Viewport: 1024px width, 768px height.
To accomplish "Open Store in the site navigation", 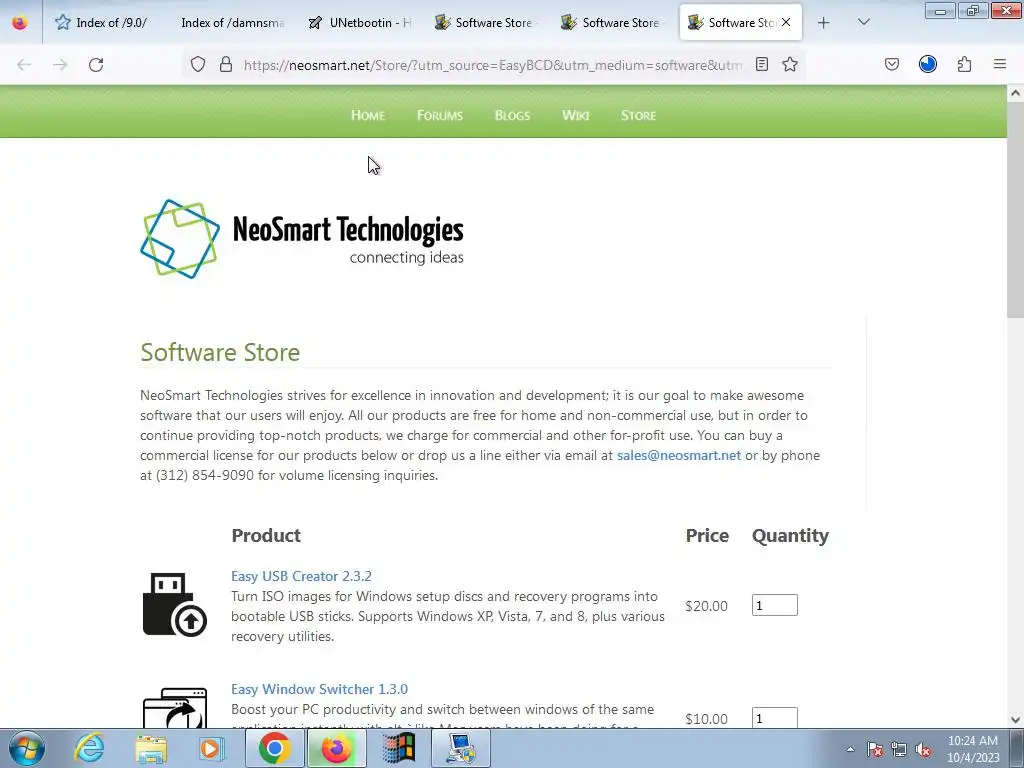I will (x=638, y=116).
